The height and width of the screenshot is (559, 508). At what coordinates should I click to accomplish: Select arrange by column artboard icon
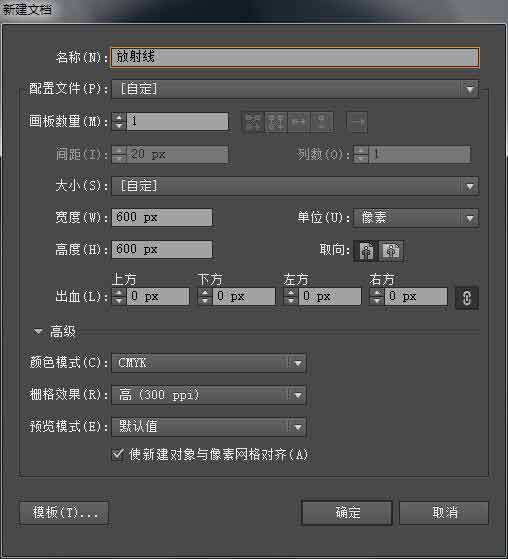(322, 122)
